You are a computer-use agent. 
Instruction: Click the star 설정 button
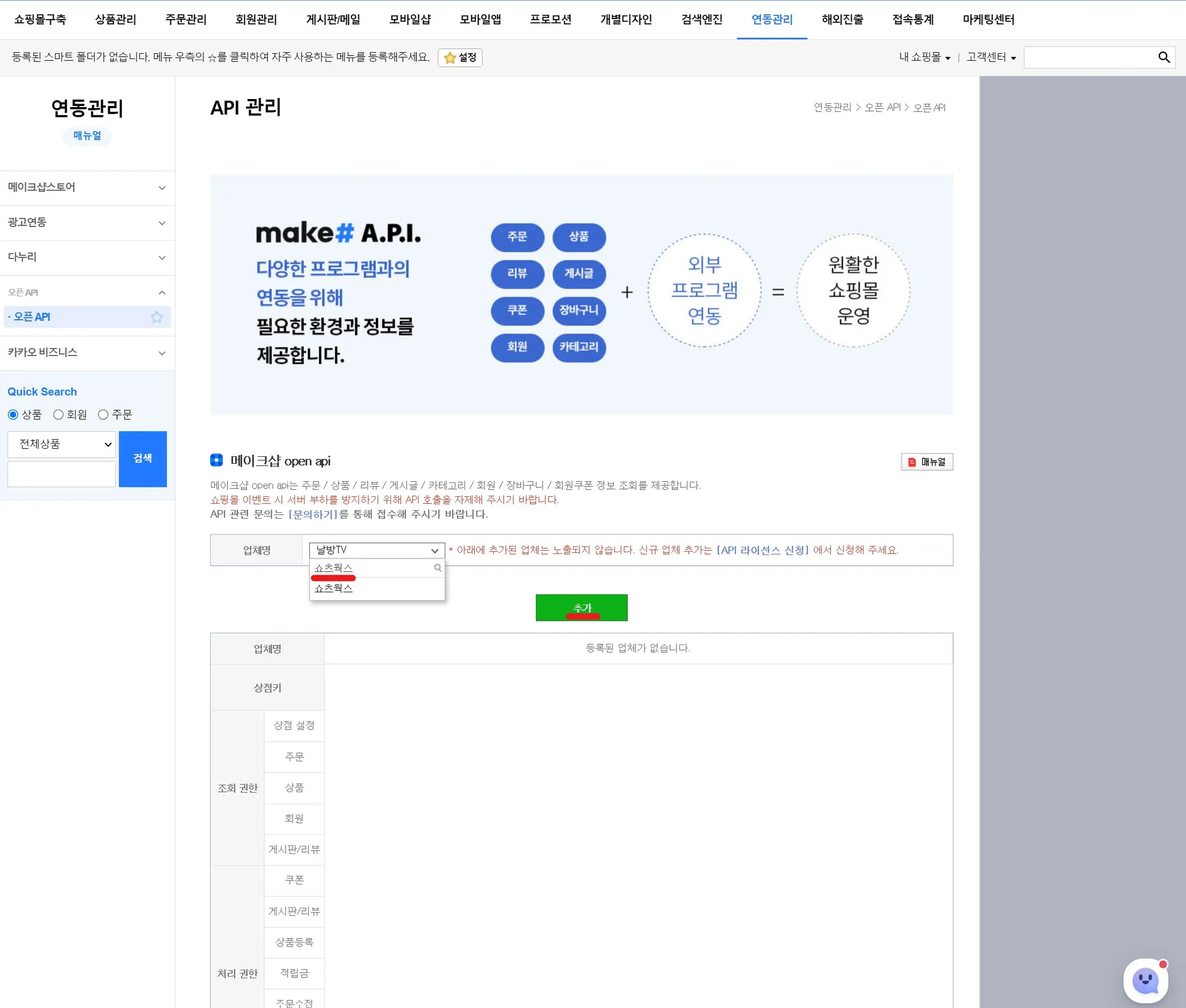coord(460,57)
